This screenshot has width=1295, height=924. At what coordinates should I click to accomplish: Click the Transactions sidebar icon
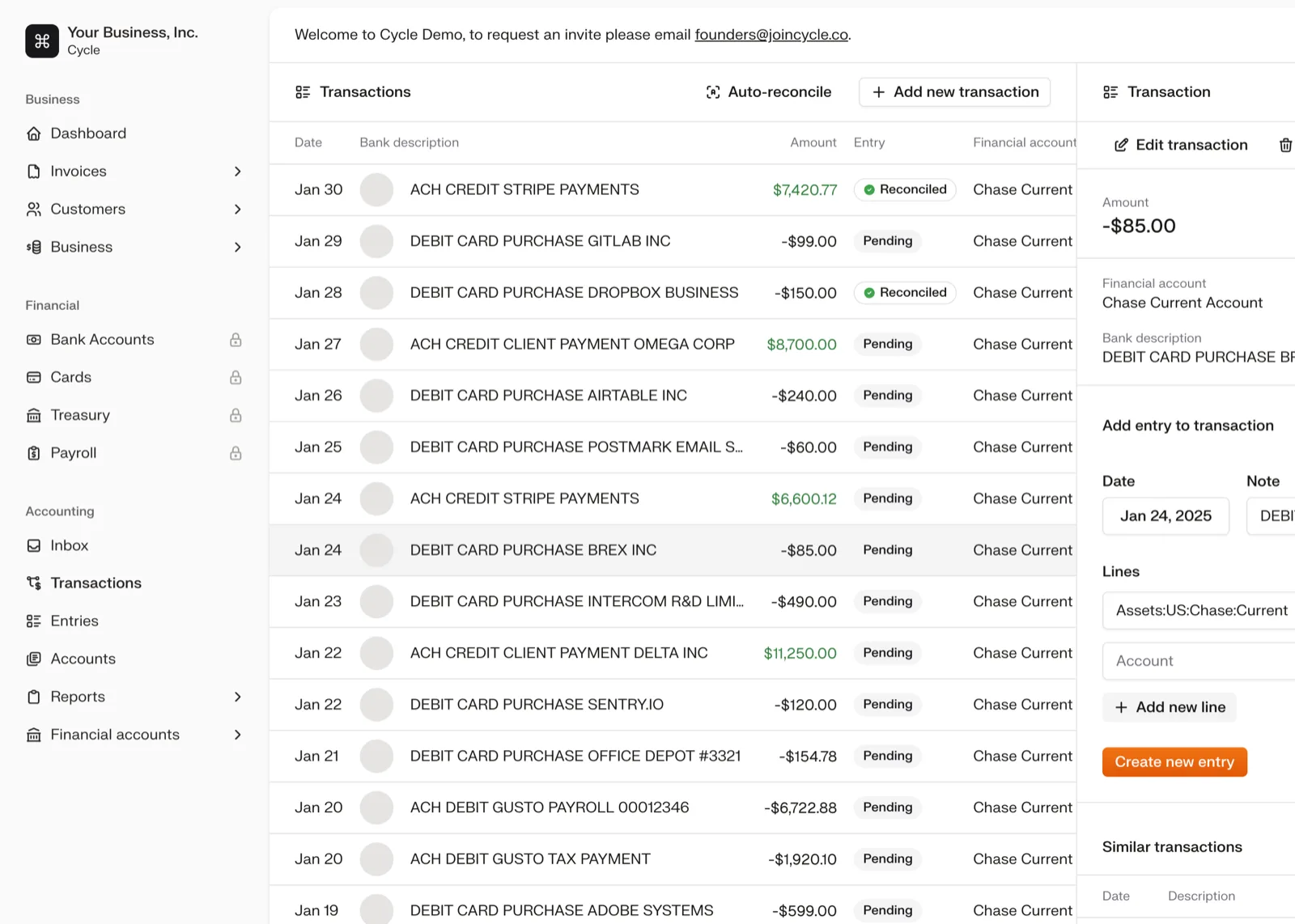[x=34, y=583]
